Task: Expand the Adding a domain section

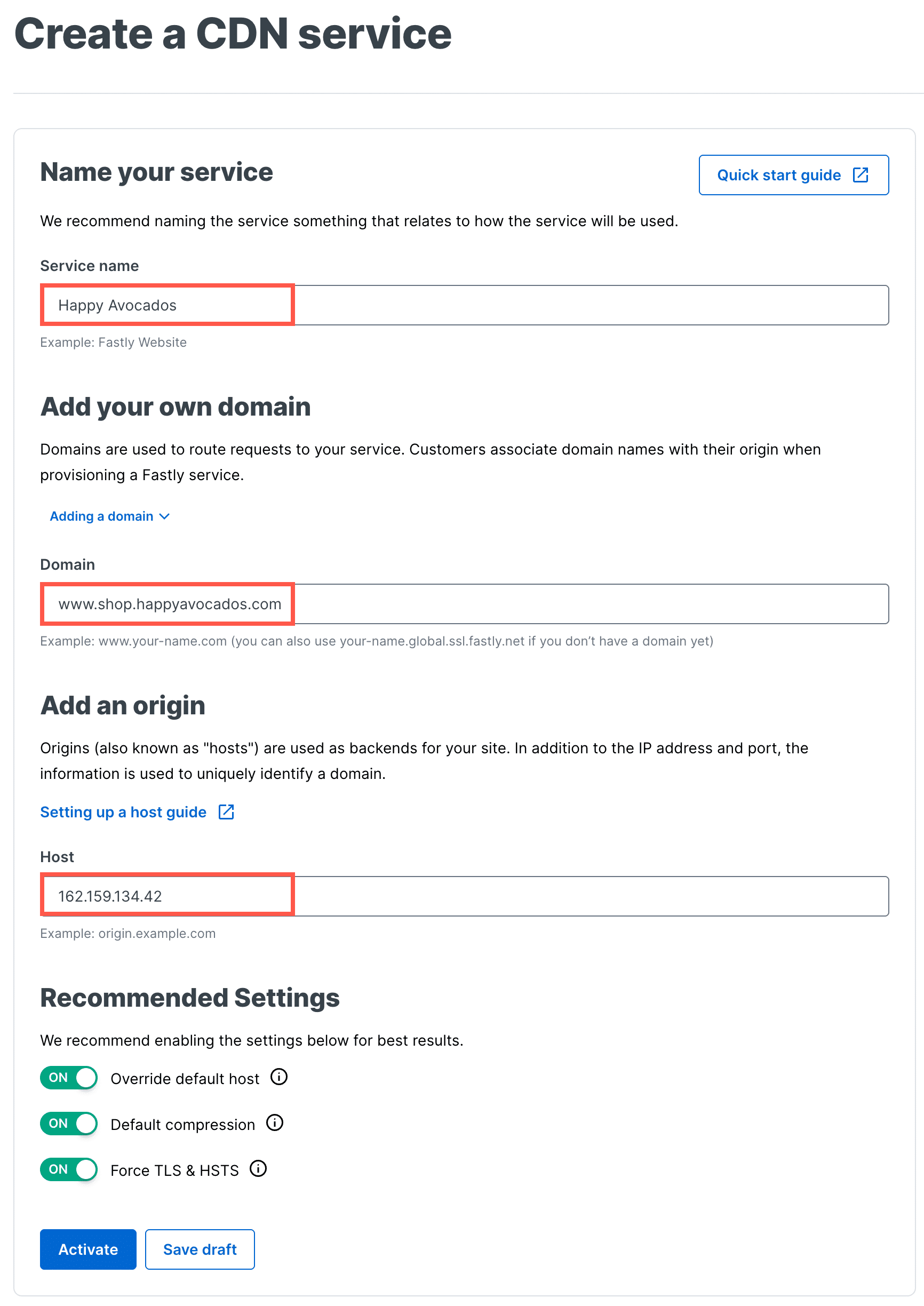Action: pos(102,516)
